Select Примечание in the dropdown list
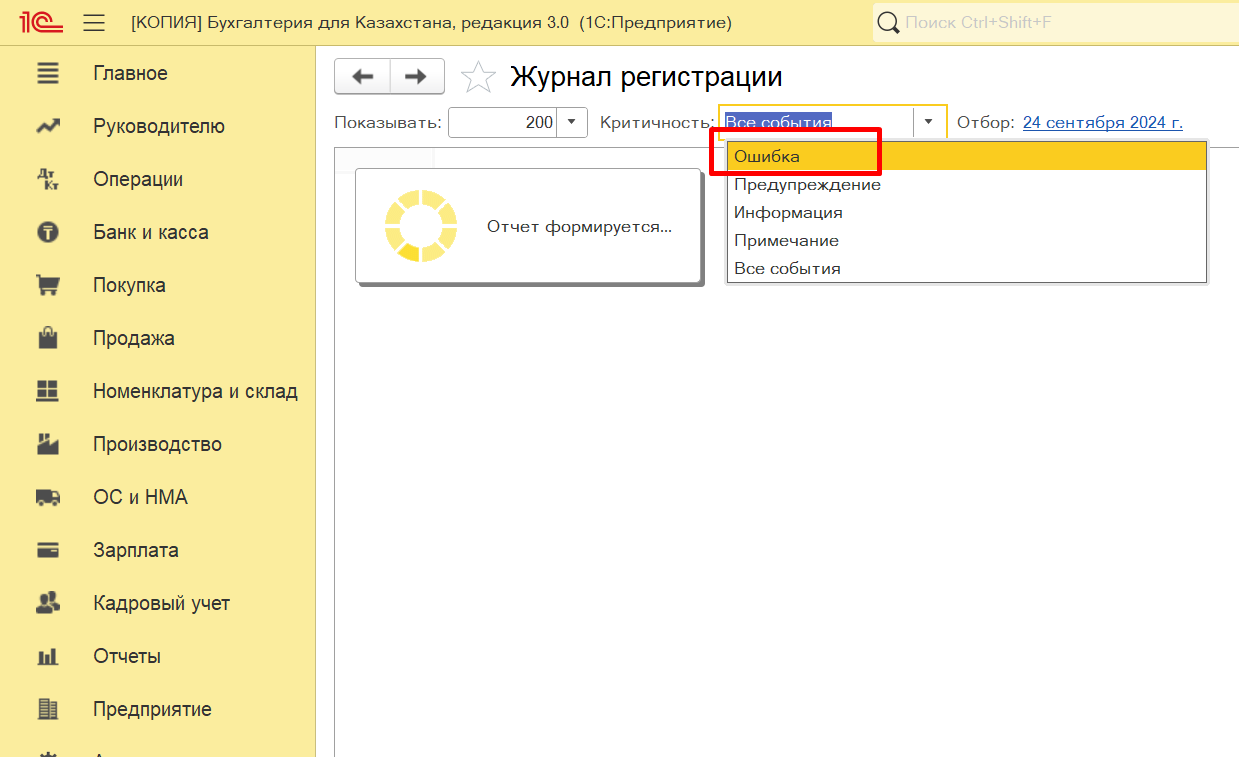1239x757 pixels. coord(967,240)
